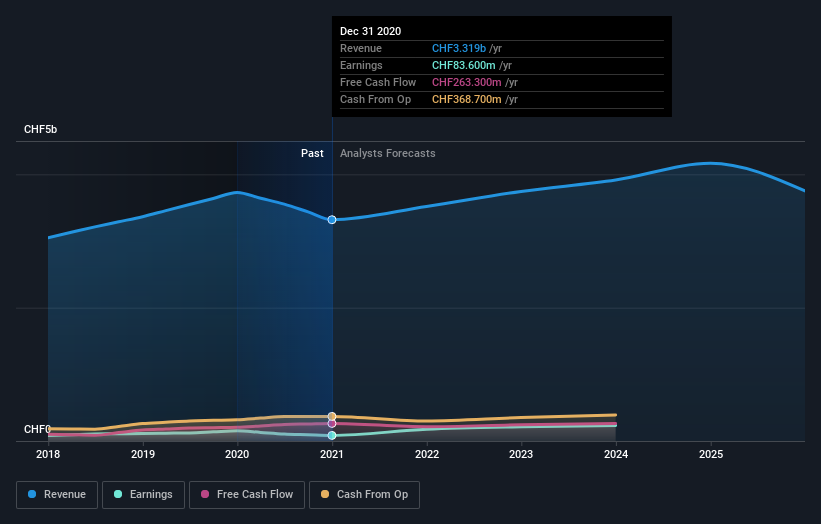Click the teal dot in the Earnings legend
The width and height of the screenshot is (821, 524).
click(x=118, y=494)
